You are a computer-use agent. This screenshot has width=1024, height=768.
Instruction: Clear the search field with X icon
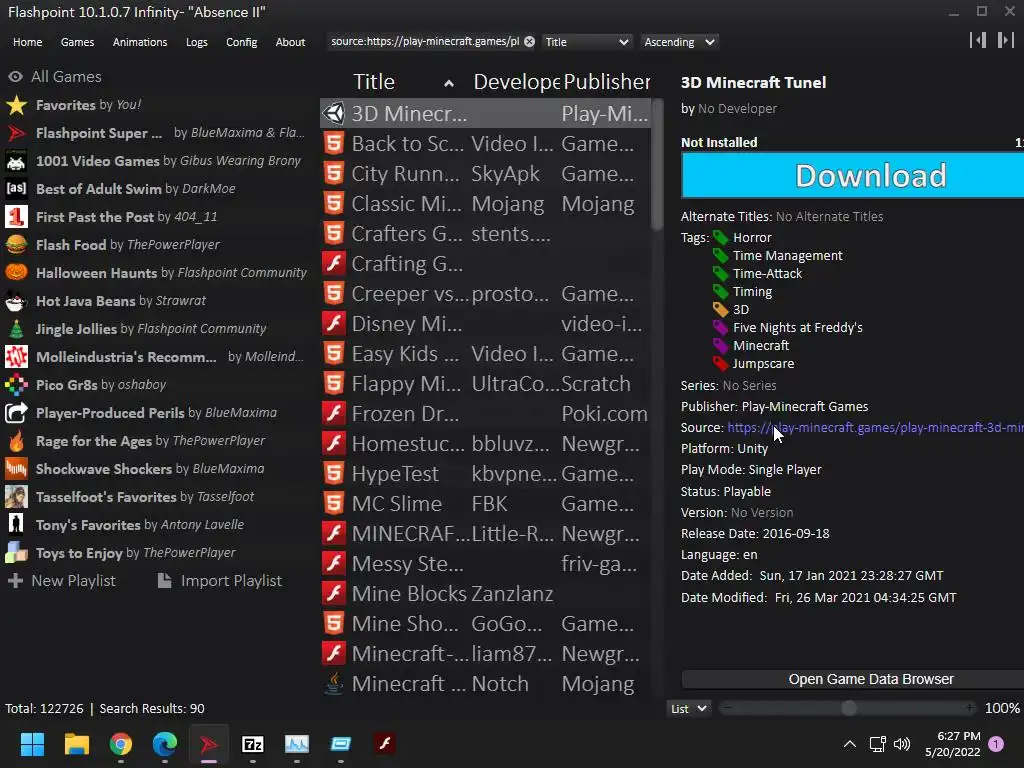(x=530, y=42)
